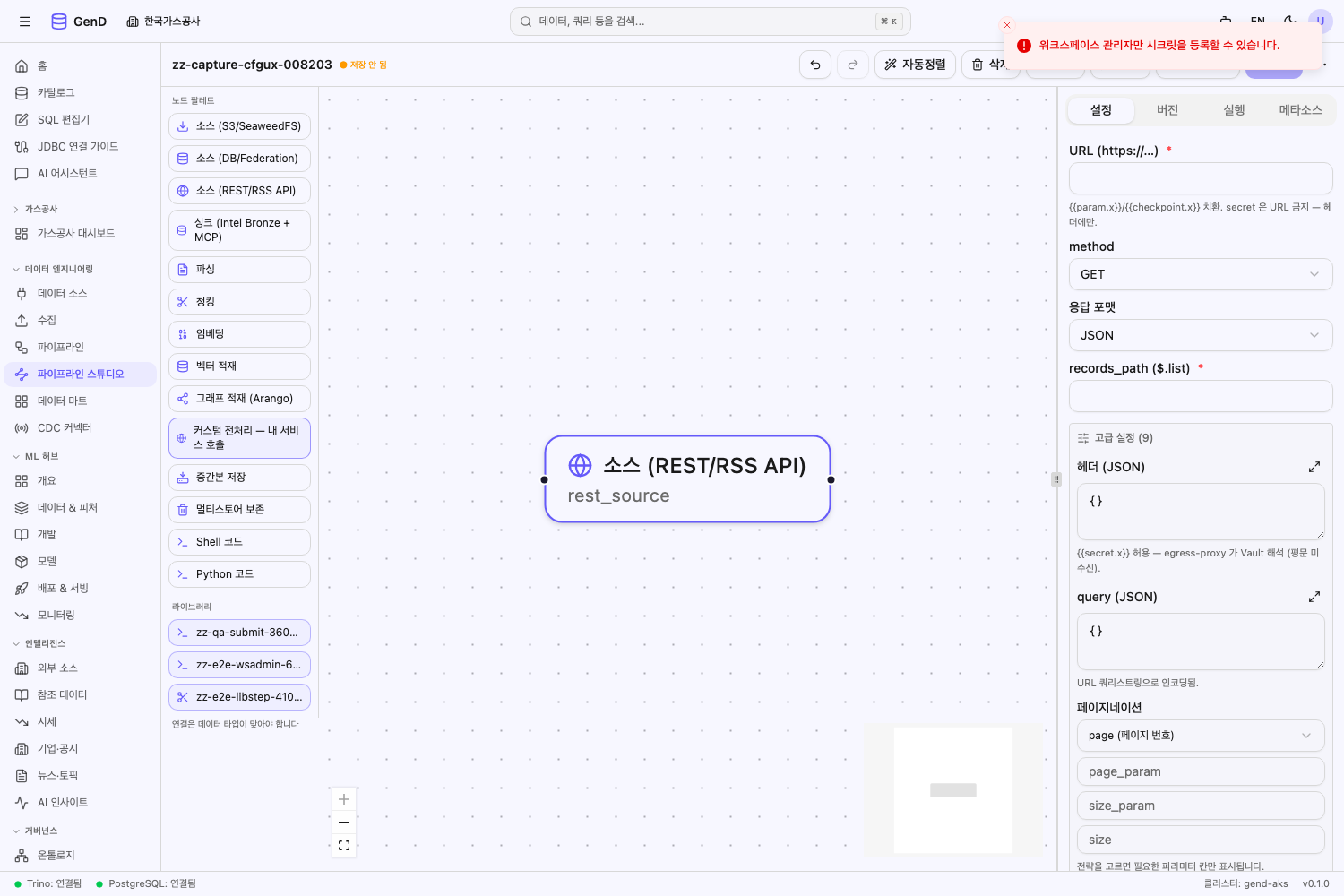Open 파이프라인 스튜디오 in sidebar

click(x=81, y=375)
